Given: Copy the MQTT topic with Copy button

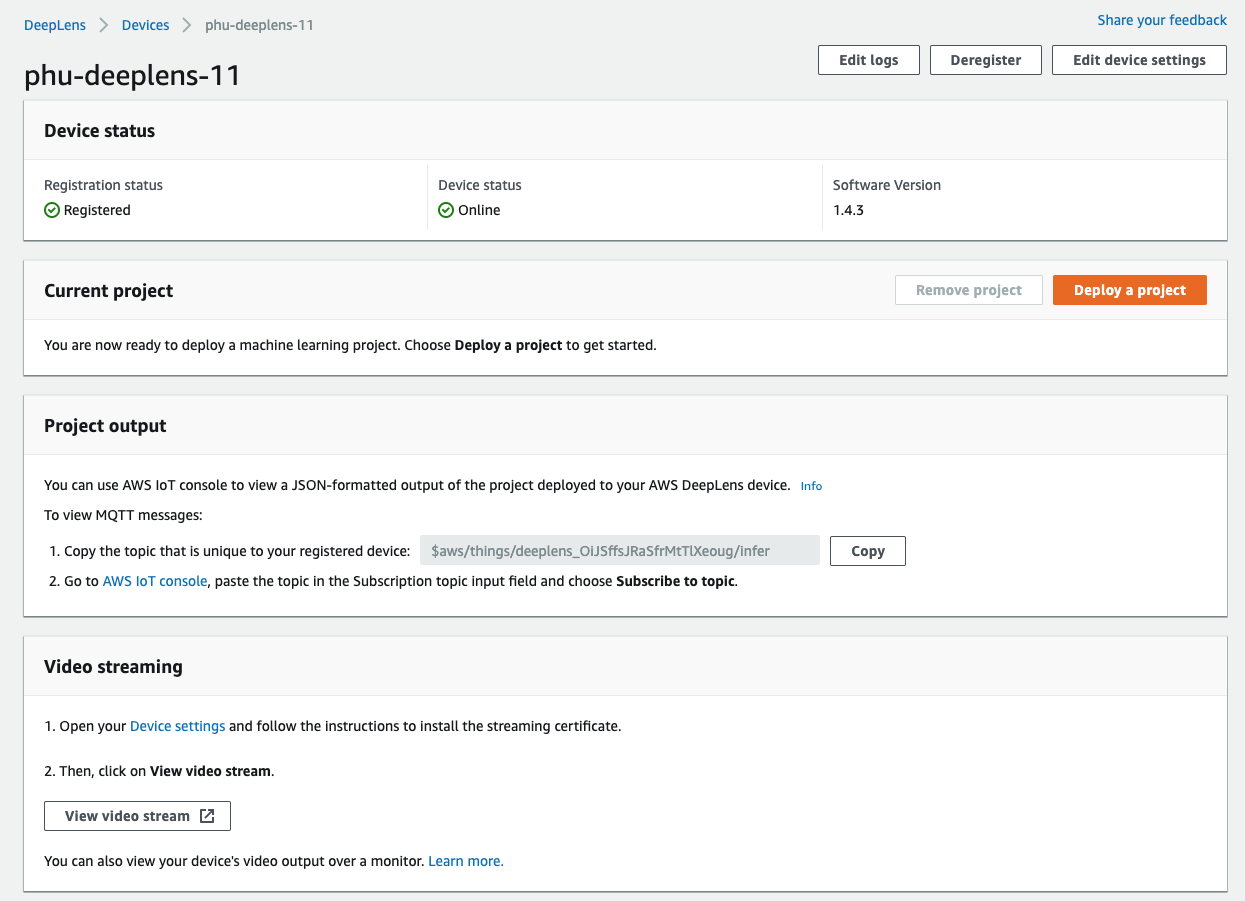Looking at the screenshot, I should tap(868, 551).
